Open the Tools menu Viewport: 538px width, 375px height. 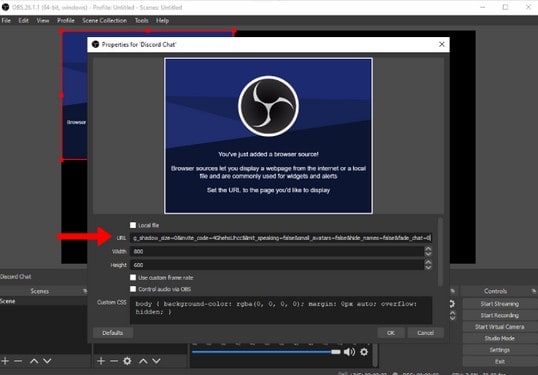click(x=141, y=21)
